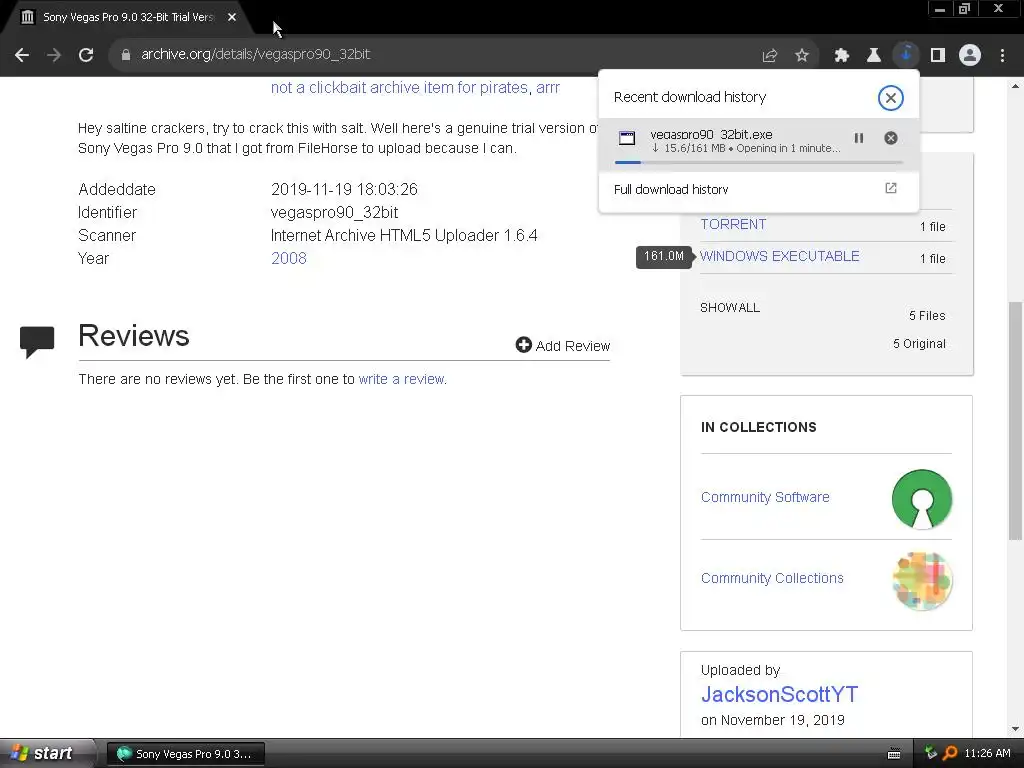This screenshot has width=1024, height=768.
Task: Click the page vertical scrollbar thumb
Action: [x=1015, y=421]
